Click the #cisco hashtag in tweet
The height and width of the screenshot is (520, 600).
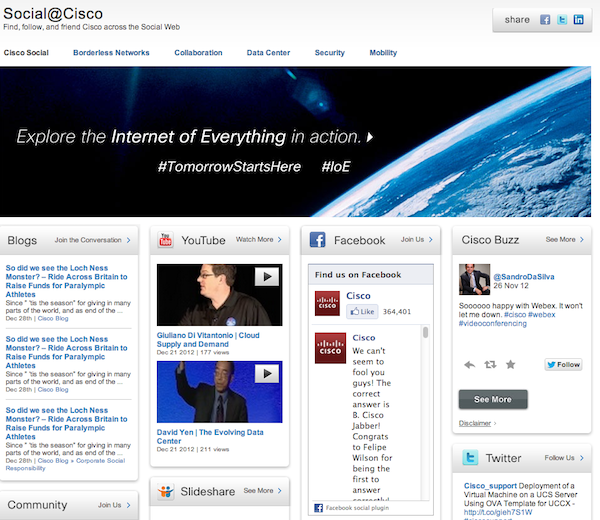[515, 315]
